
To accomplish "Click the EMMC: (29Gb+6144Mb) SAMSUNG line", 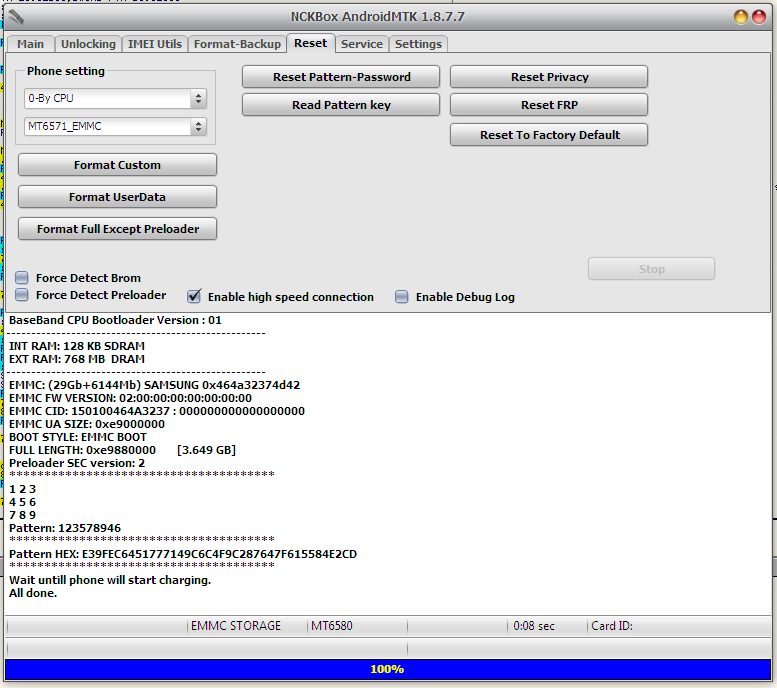I will coord(155,385).
